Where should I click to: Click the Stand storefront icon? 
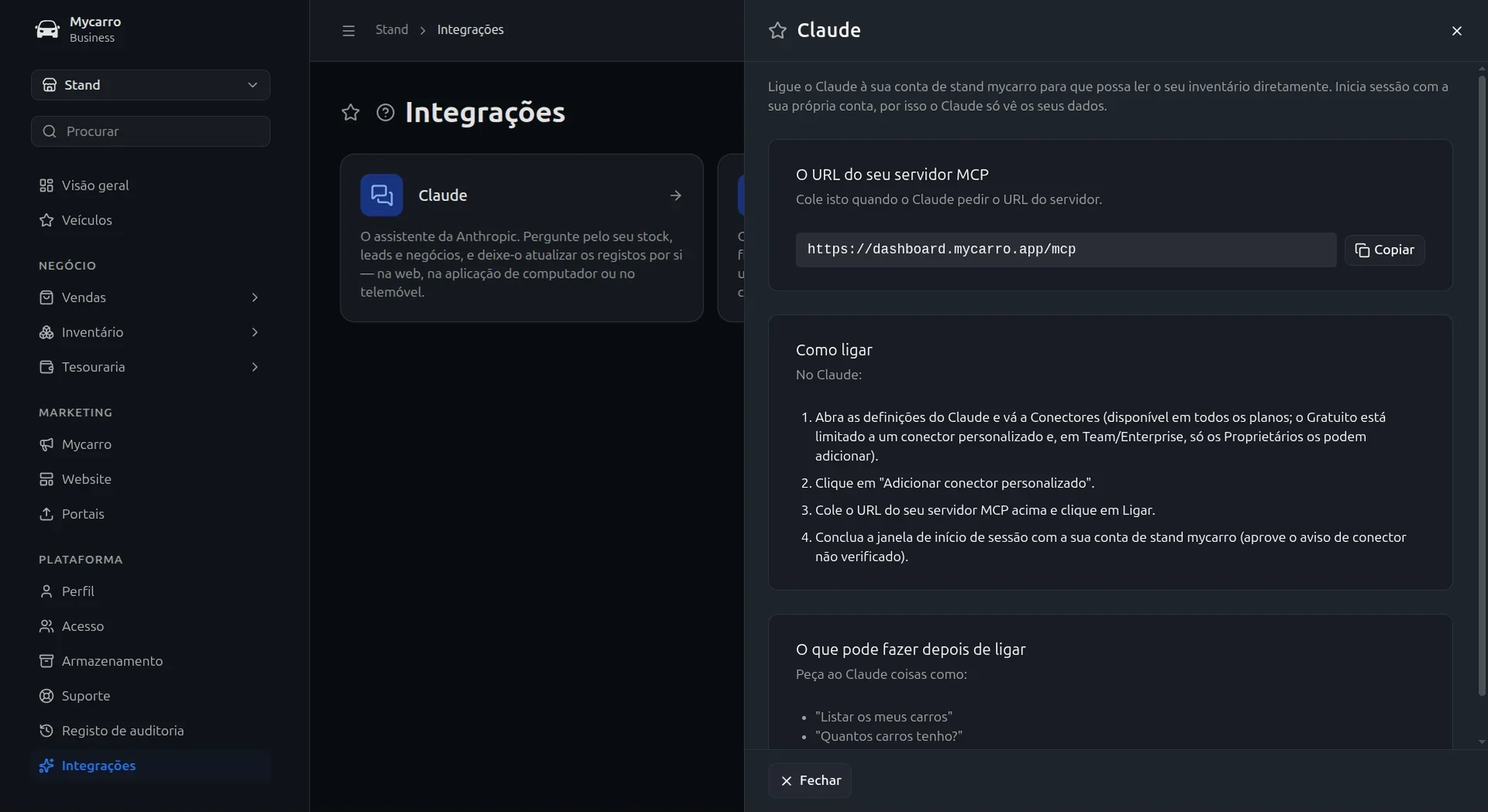50,85
